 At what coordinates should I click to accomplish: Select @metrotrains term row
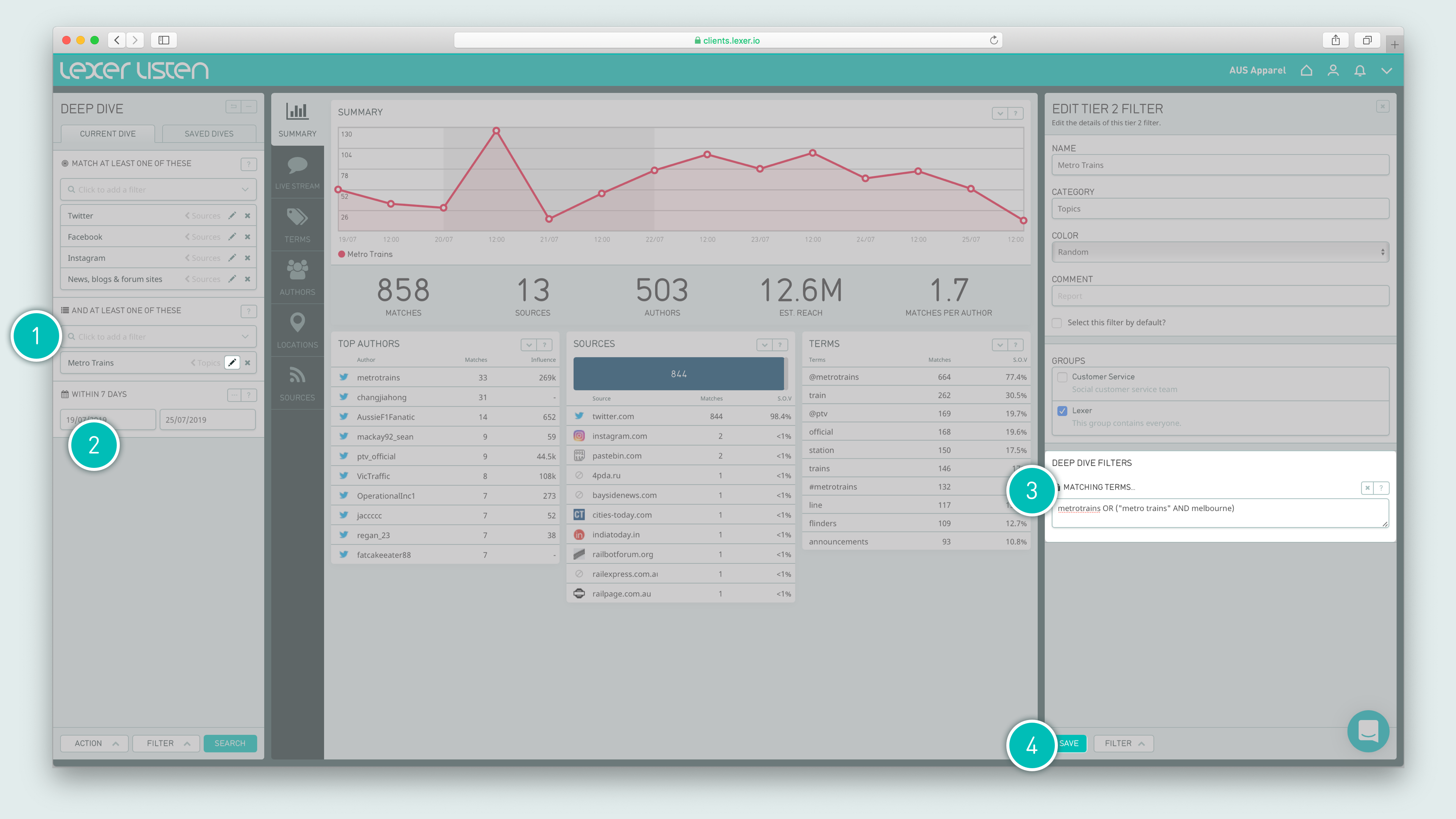[x=916, y=377]
